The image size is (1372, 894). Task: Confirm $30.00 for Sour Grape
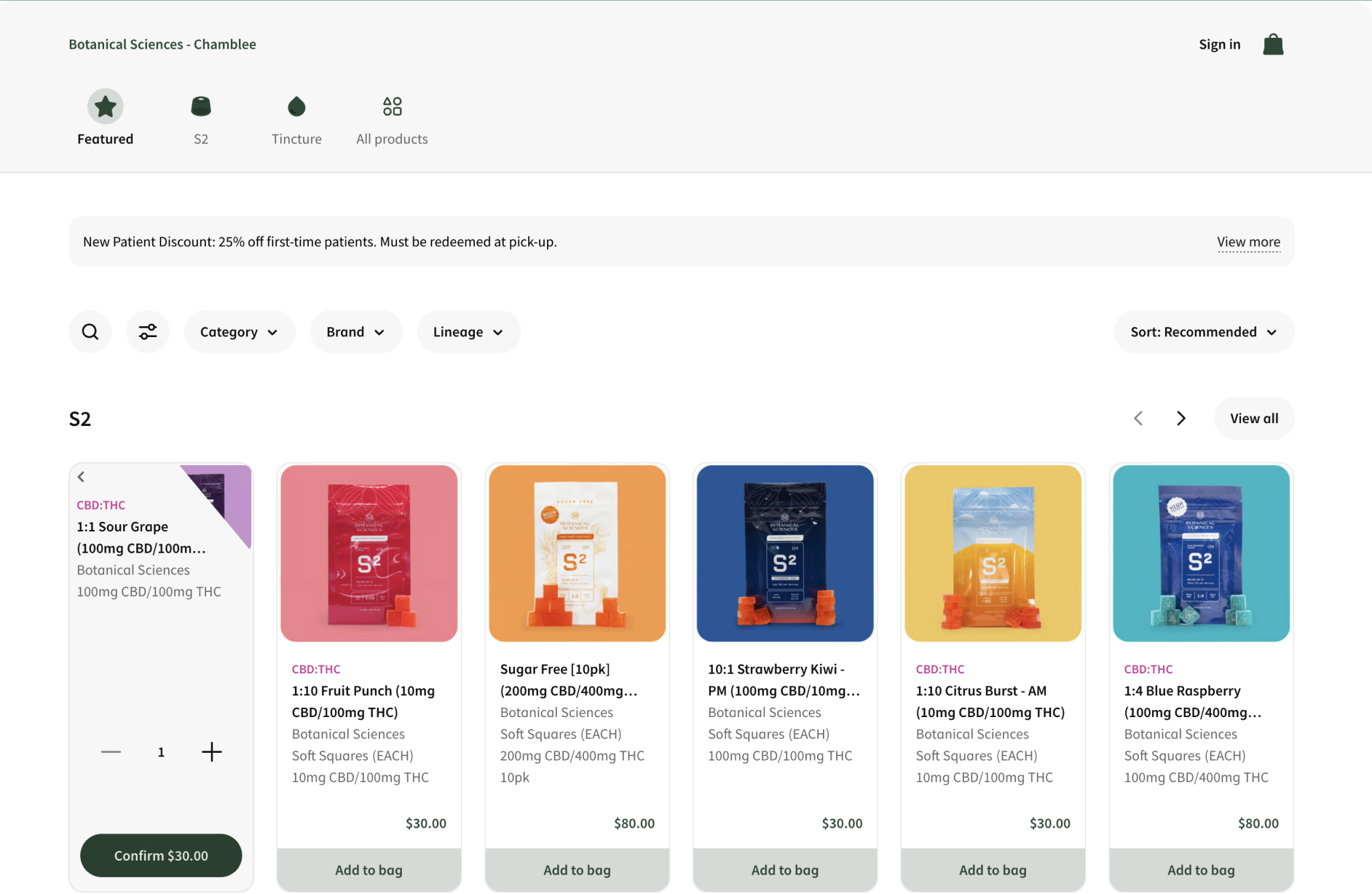tap(161, 855)
